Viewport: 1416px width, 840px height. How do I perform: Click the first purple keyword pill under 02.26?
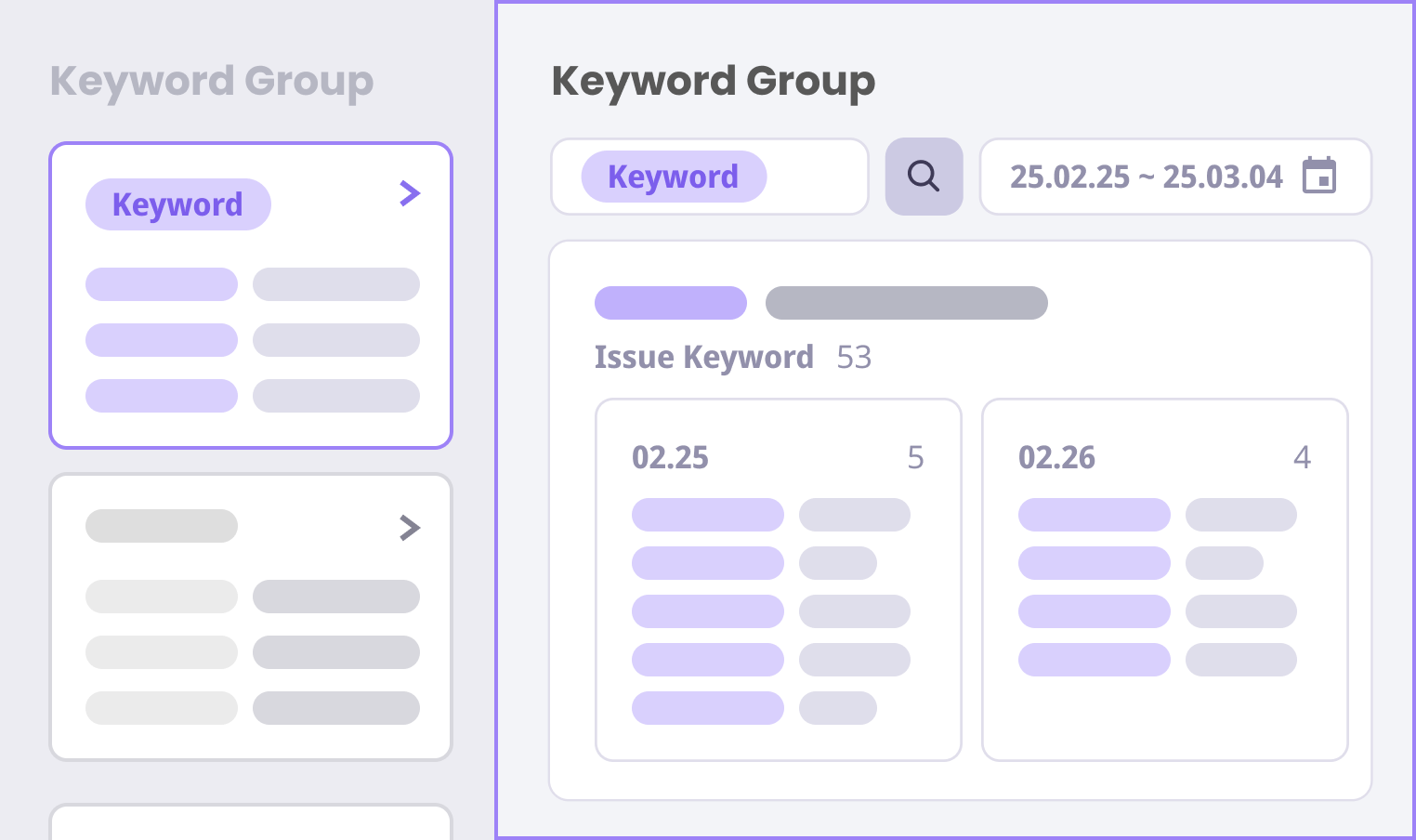click(x=1094, y=515)
